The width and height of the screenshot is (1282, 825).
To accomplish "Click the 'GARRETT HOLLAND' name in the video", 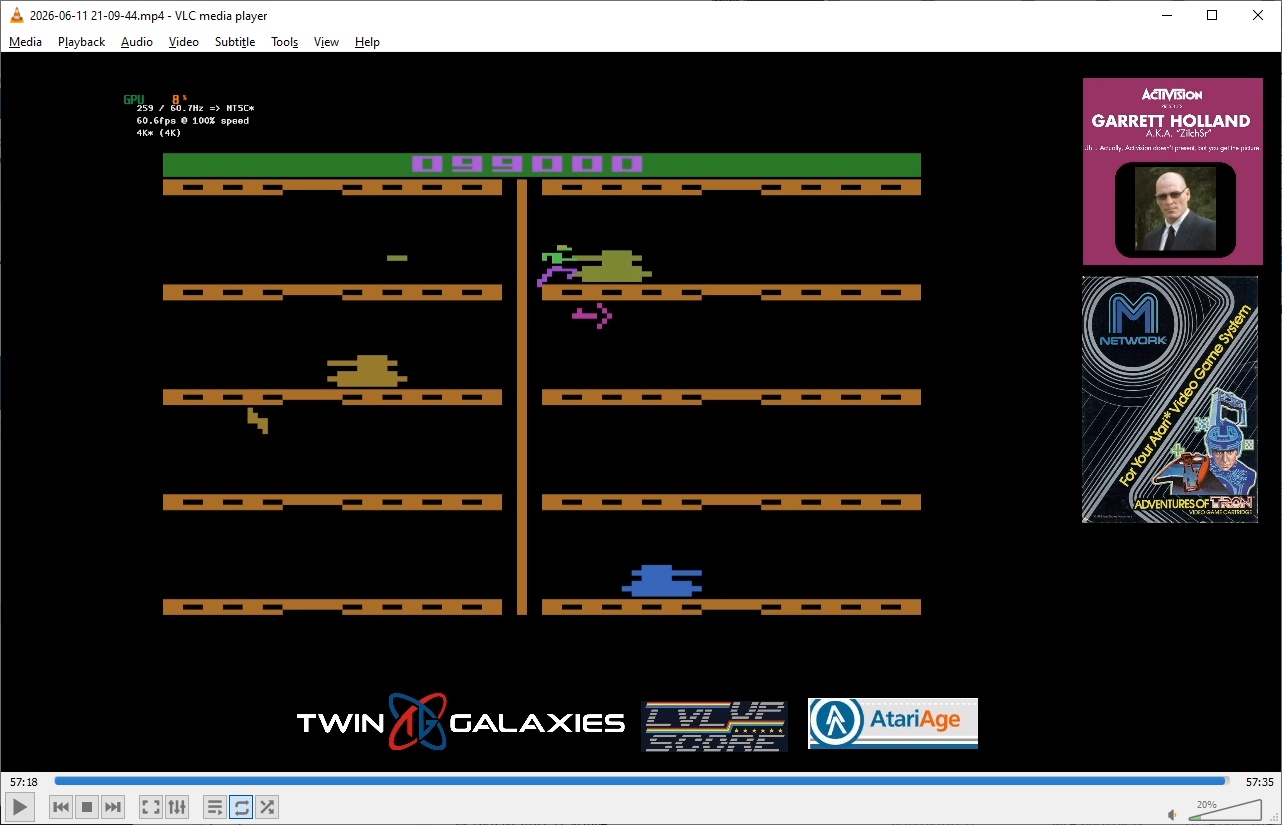I will 1170,121.
